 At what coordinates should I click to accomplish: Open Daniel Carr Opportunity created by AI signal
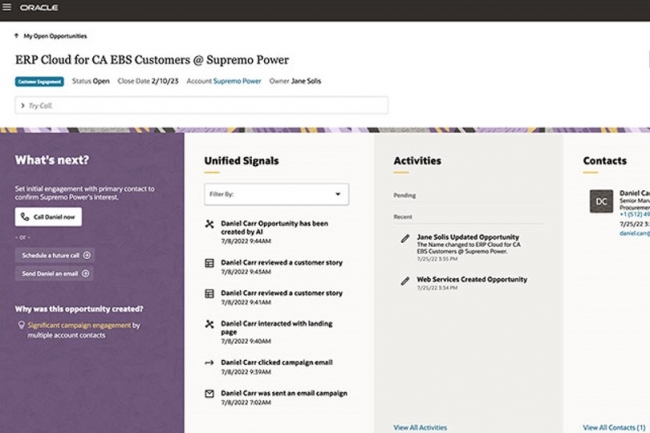274,227
